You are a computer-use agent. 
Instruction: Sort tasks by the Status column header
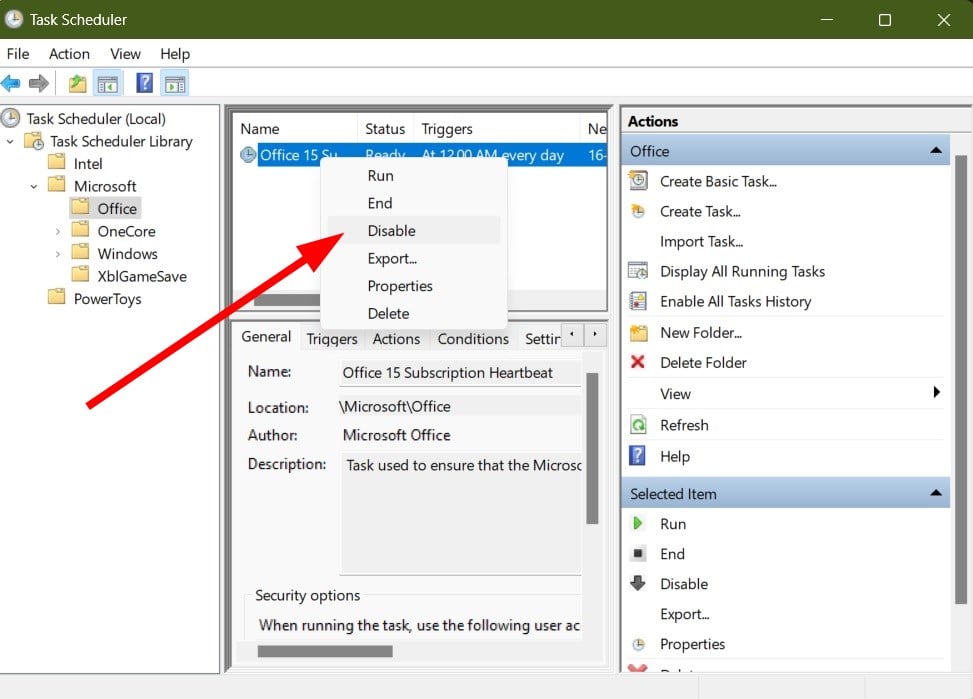point(385,129)
